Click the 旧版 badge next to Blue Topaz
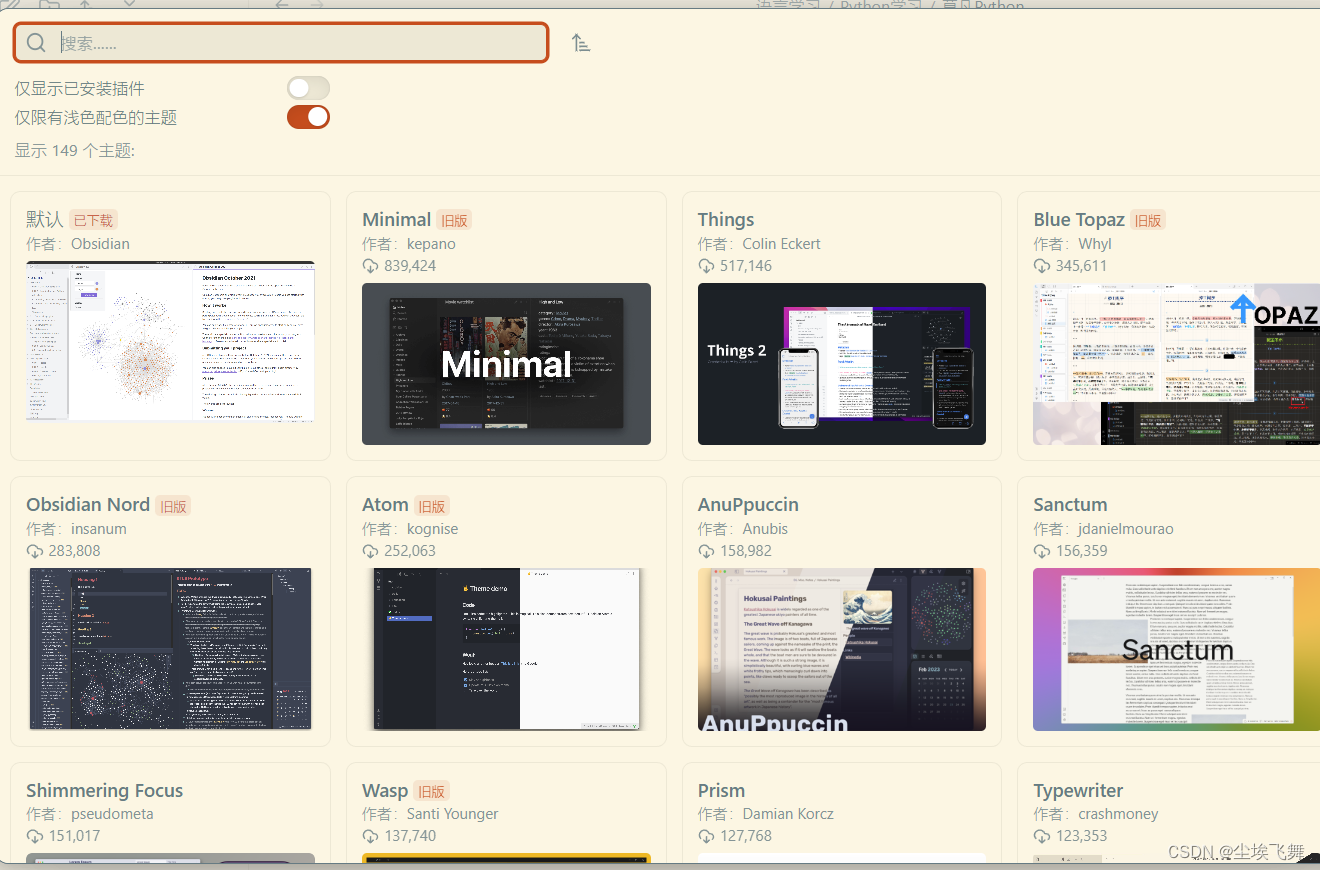The width and height of the screenshot is (1320, 870). 1147,220
